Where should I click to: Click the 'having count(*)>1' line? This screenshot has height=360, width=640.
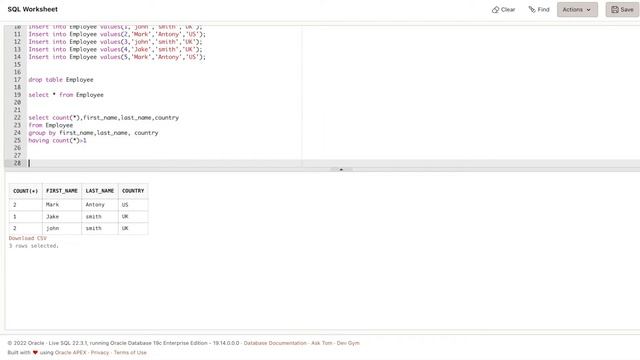(x=57, y=140)
